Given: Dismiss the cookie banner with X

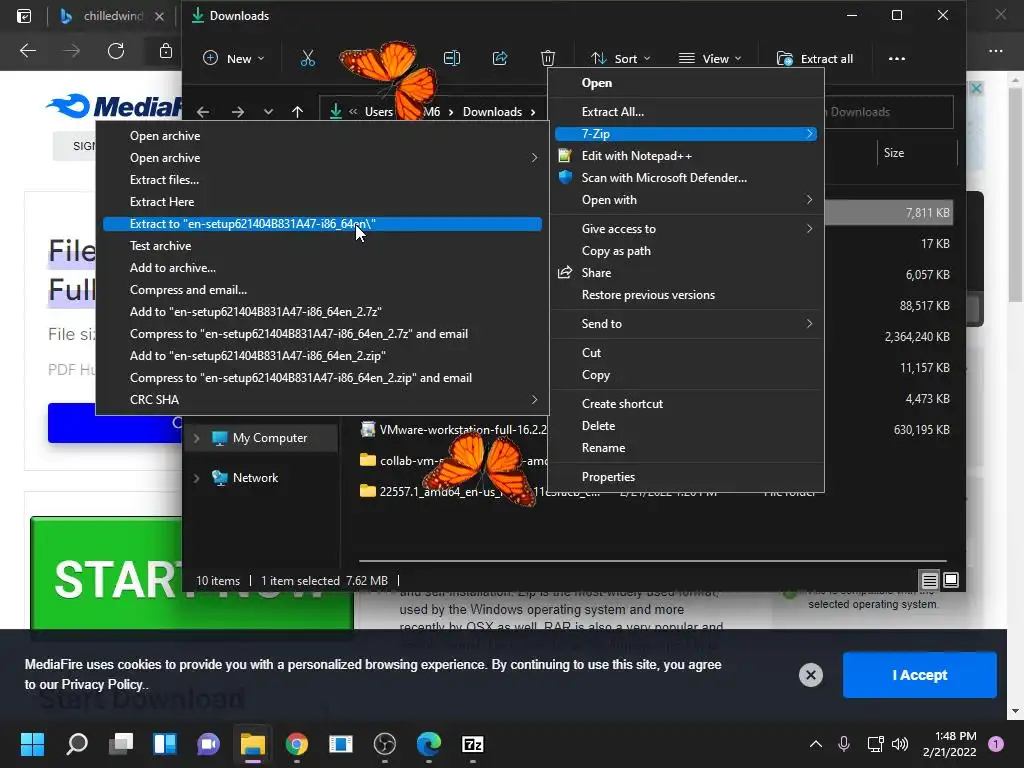Looking at the screenshot, I should coord(810,675).
